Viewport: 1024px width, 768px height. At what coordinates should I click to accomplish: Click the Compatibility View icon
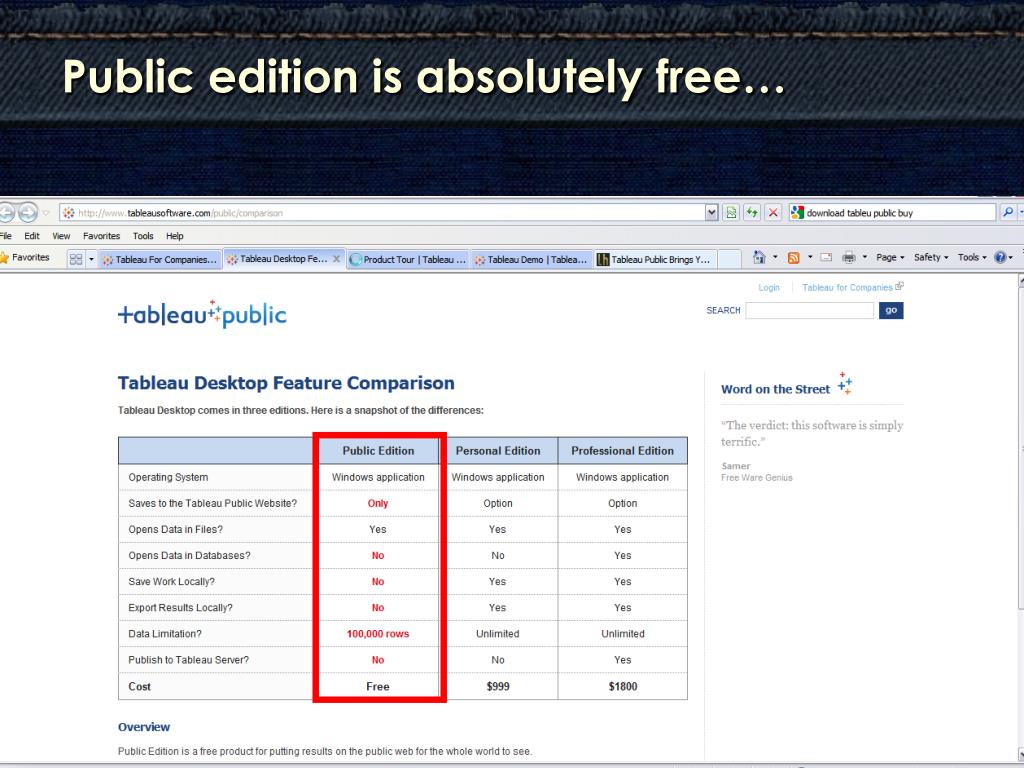click(x=731, y=213)
